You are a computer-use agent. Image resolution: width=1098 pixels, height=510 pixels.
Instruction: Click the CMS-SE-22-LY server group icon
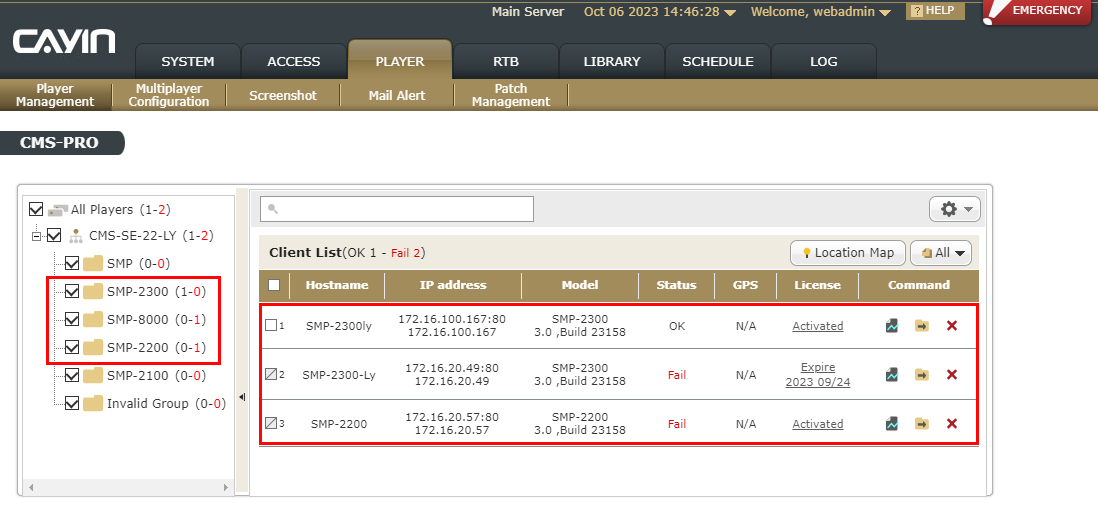[75, 236]
